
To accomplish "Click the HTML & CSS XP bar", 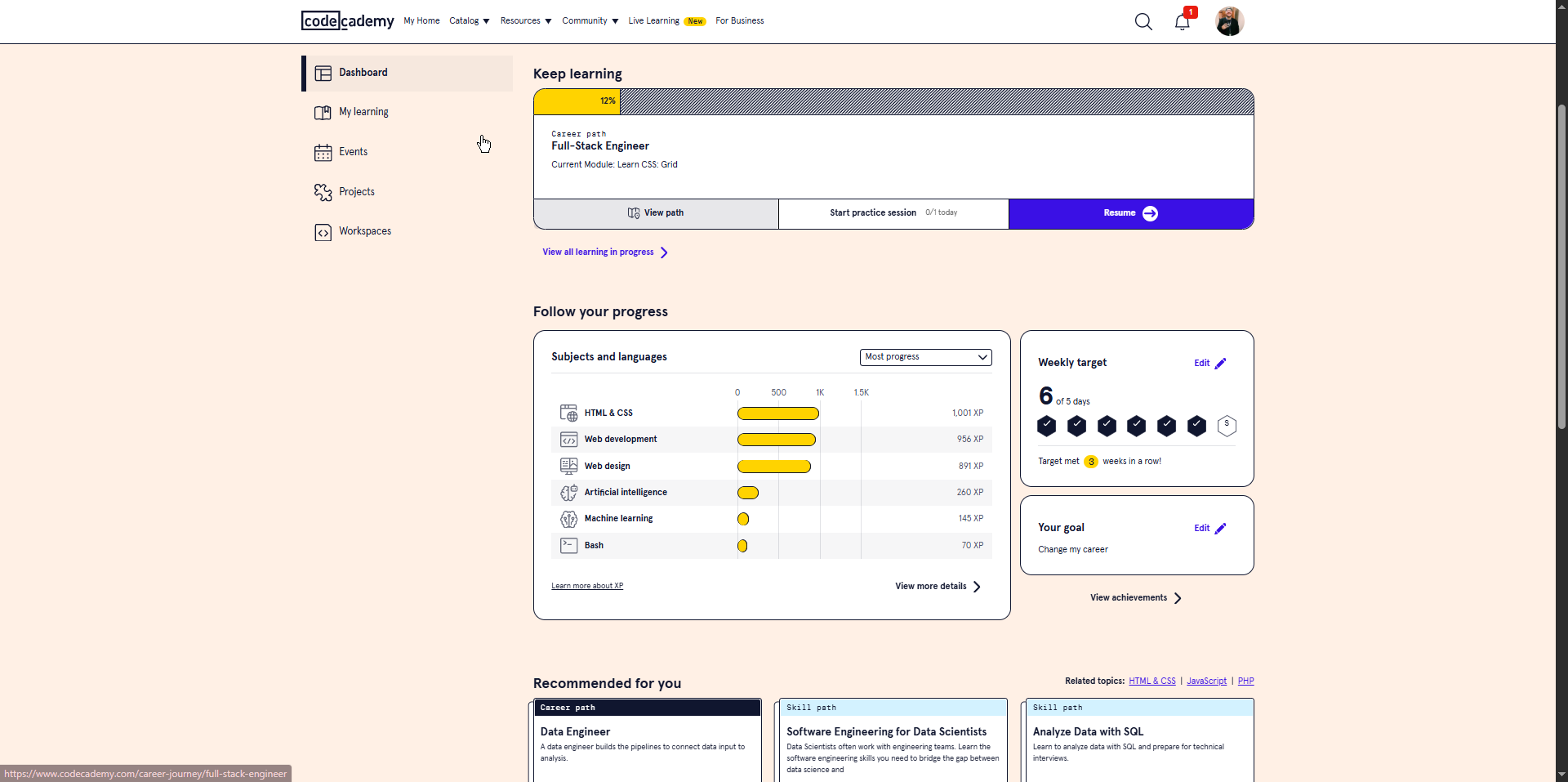I will click(x=778, y=413).
